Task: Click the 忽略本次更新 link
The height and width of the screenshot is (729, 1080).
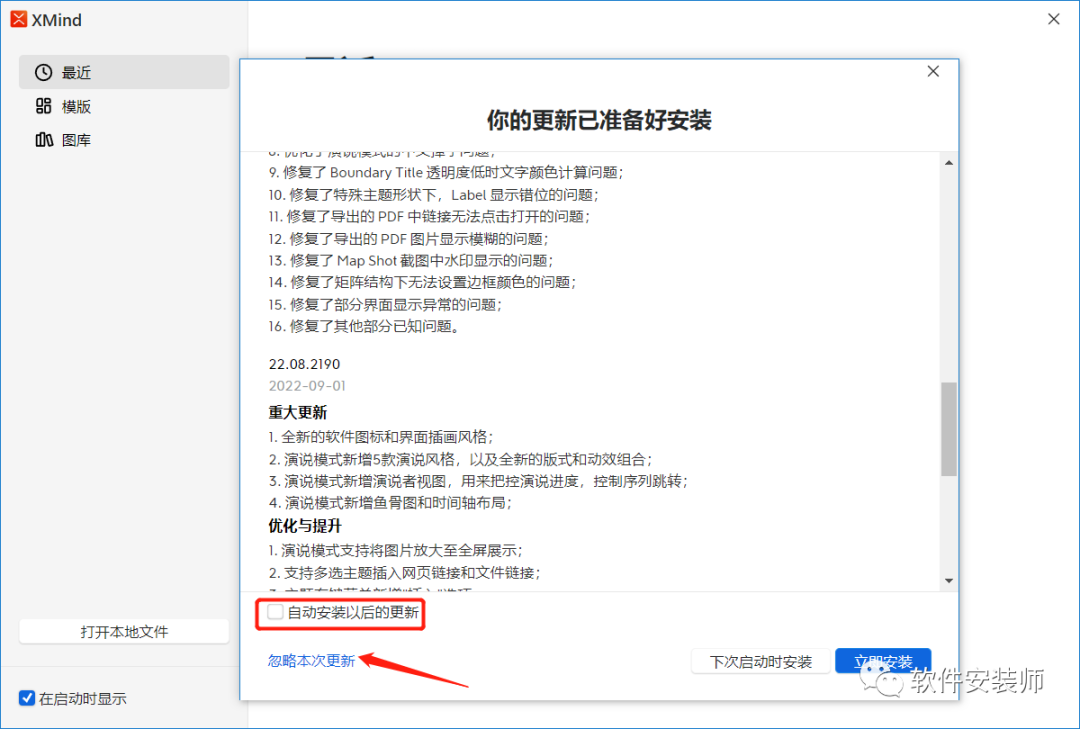Action: 311,661
